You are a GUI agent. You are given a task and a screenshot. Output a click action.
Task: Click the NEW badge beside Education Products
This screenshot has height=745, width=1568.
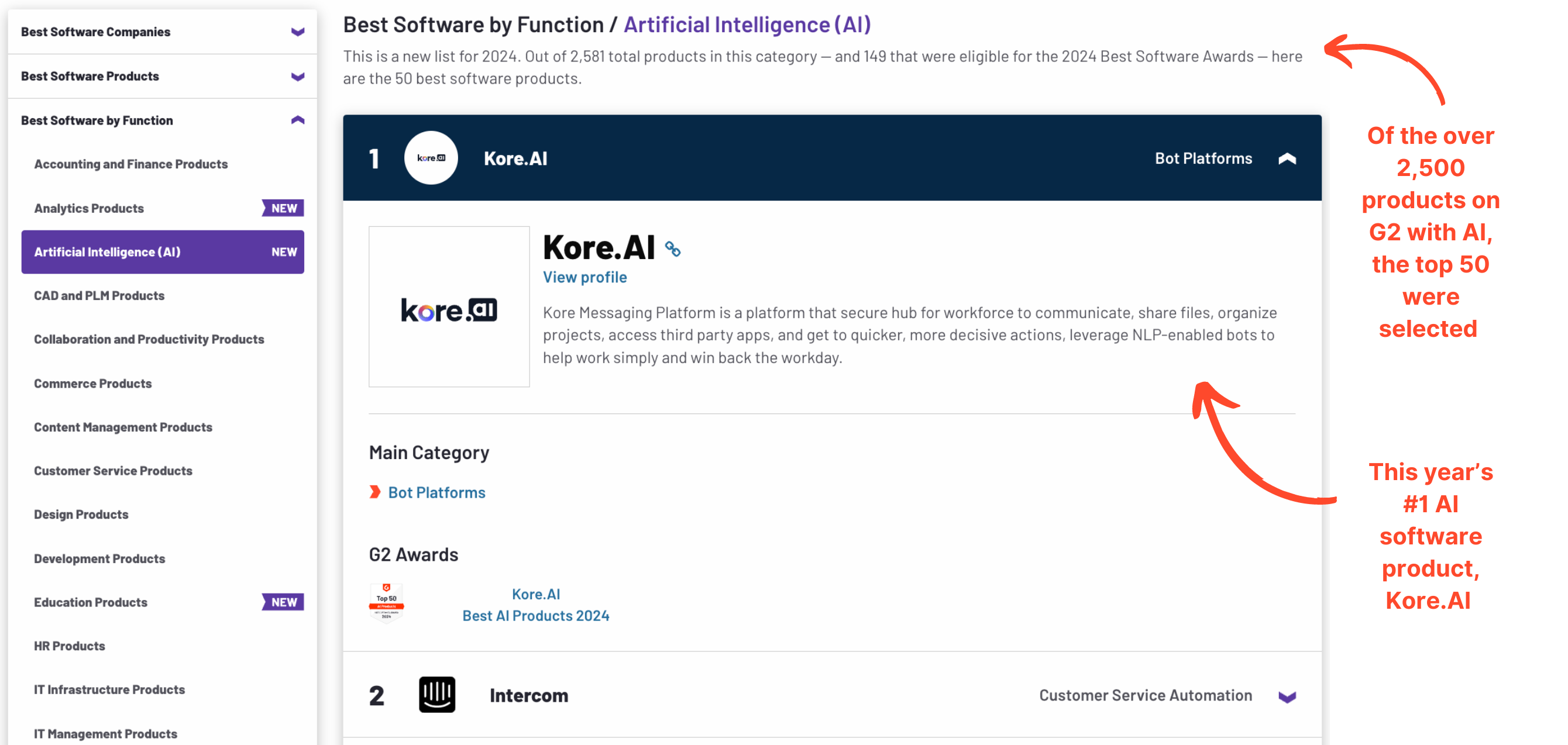point(283,602)
